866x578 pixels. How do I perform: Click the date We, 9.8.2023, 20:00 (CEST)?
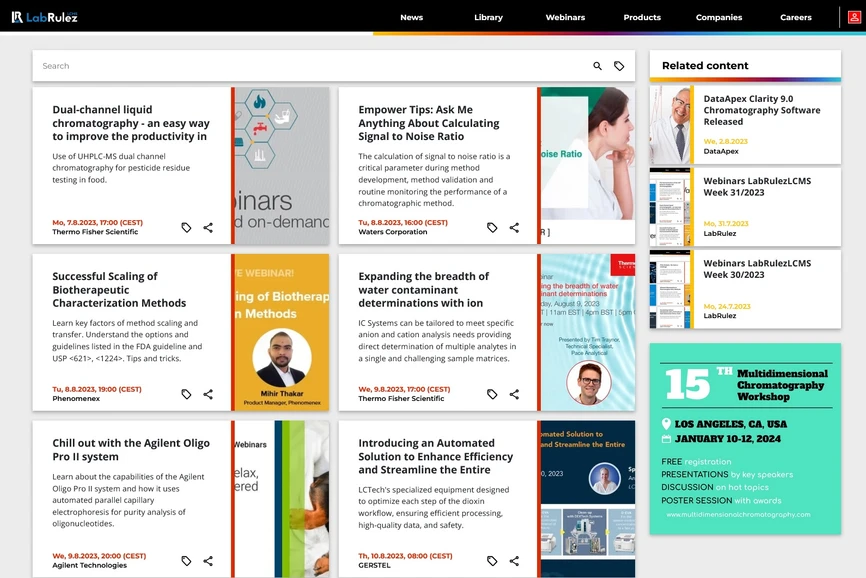click(x=99, y=556)
